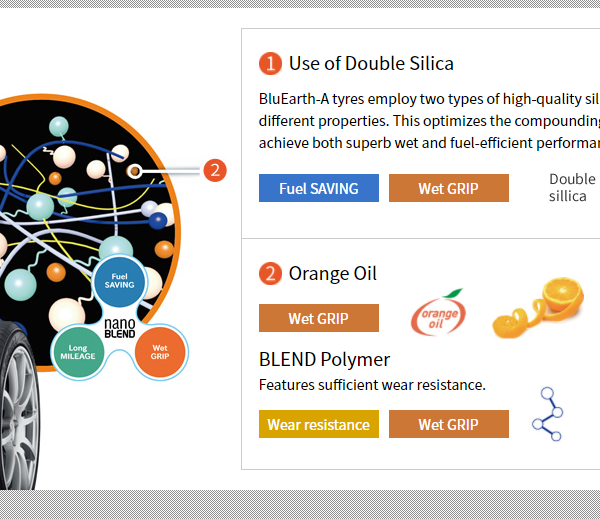Click the BLEND Polymer heading

pos(324,359)
